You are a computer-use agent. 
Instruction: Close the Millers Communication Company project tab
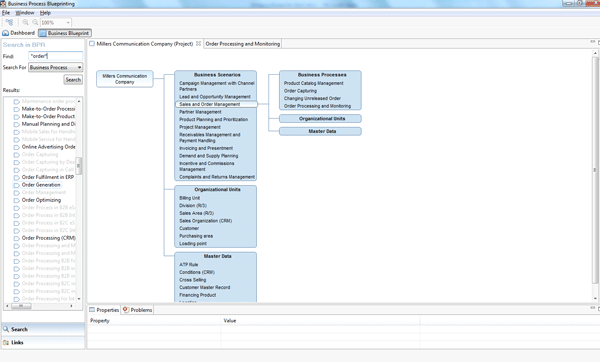click(198, 44)
